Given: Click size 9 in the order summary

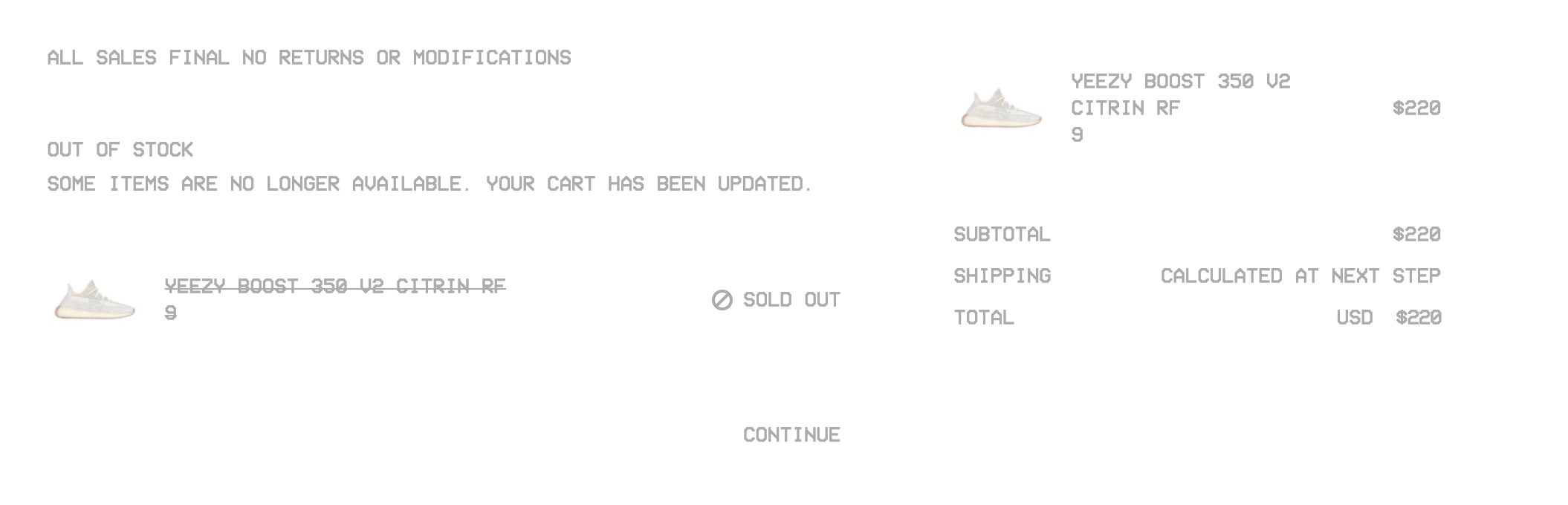Looking at the screenshot, I should coord(1077,134).
